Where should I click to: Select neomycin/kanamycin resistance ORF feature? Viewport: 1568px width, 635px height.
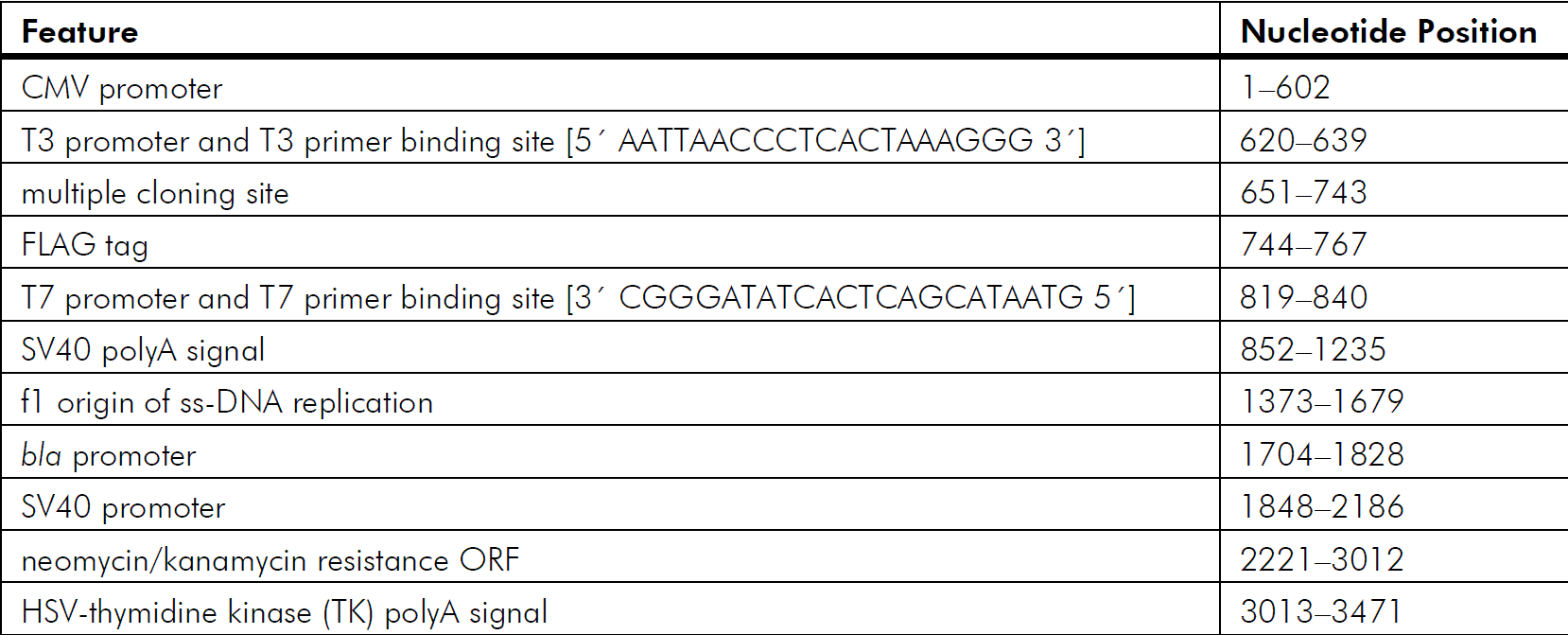(x=270, y=560)
